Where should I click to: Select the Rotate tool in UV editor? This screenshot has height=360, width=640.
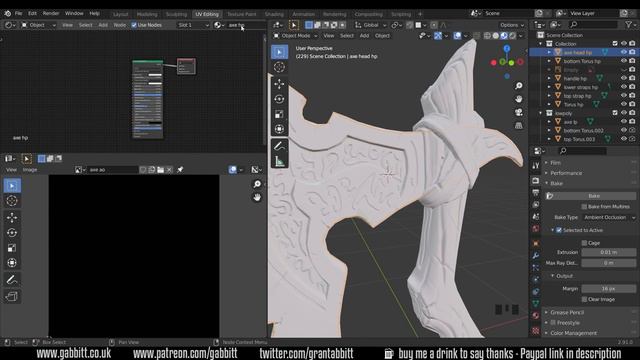coord(12,233)
